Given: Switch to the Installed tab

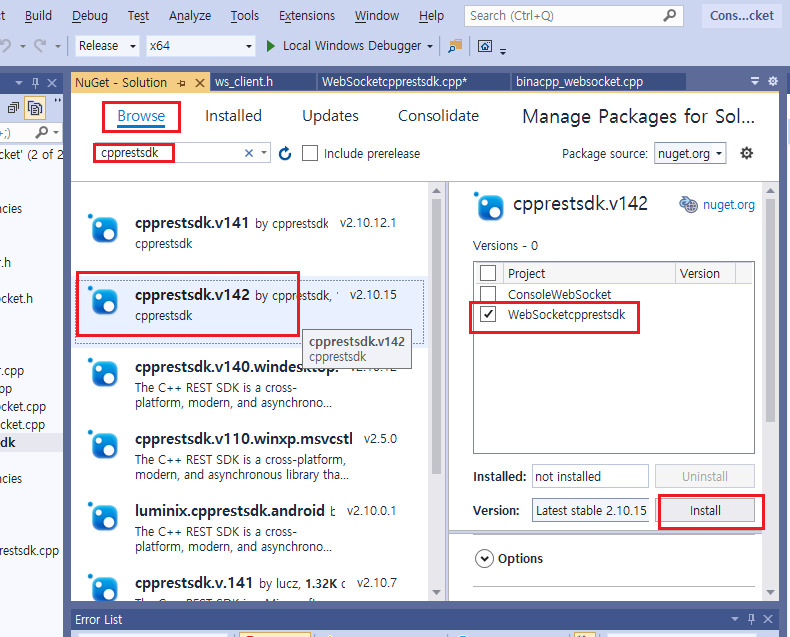Looking at the screenshot, I should [x=233, y=116].
